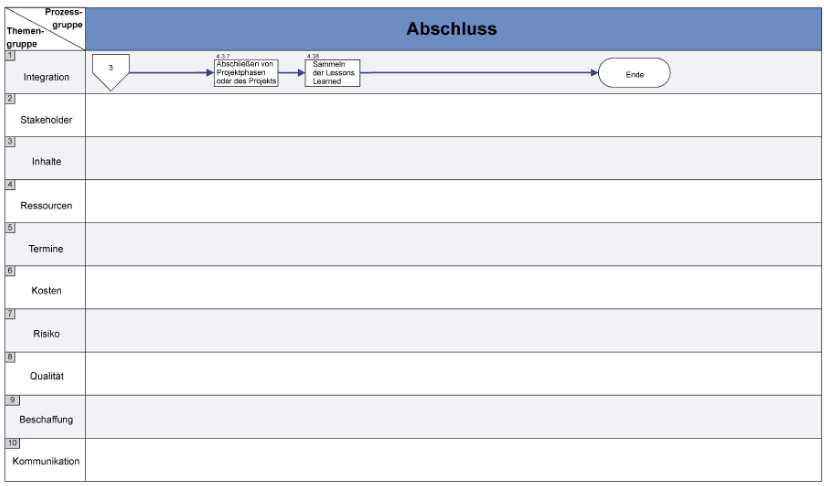The height and width of the screenshot is (486, 824).
Task: Select the Ressourcen swimlane label
Action: click(x=46, y=206)
